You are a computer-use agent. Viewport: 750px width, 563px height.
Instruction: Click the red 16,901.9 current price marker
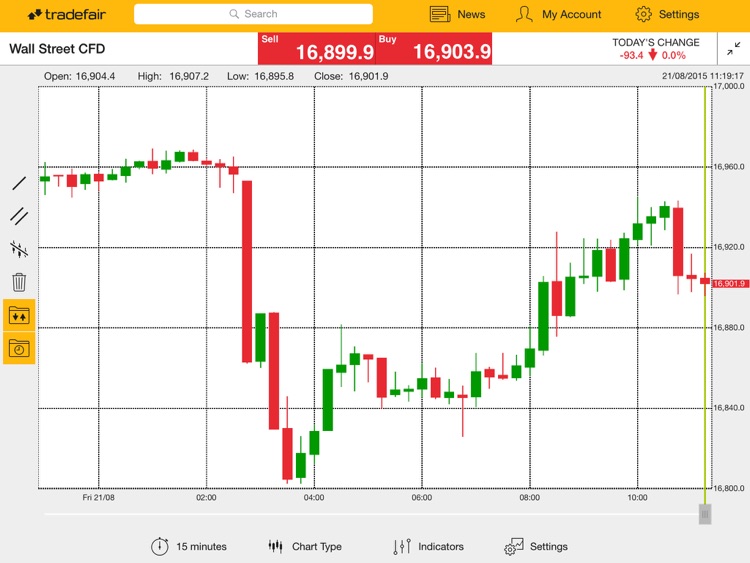[729, 284]
